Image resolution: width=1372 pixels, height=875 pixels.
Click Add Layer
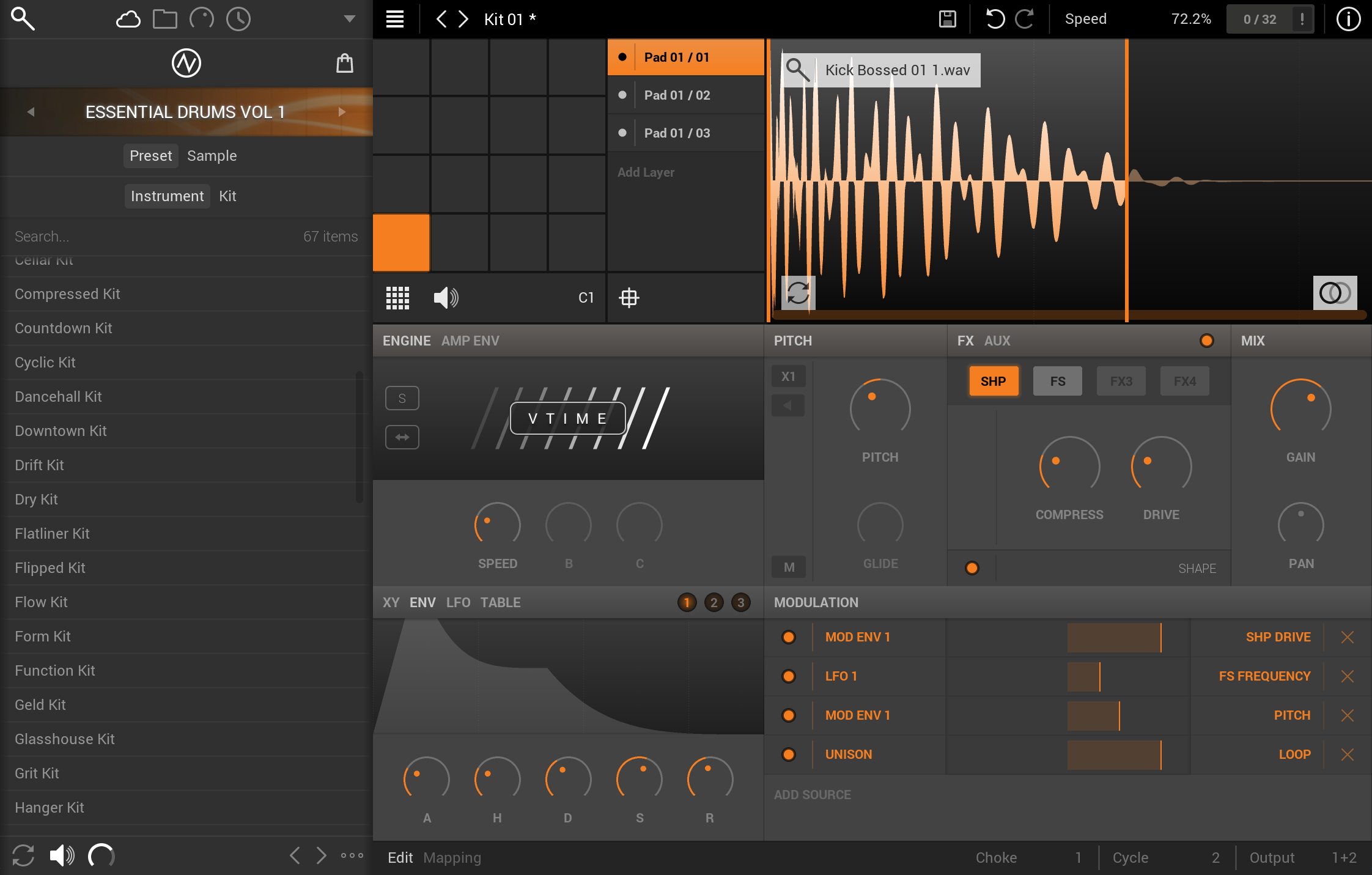646,172
